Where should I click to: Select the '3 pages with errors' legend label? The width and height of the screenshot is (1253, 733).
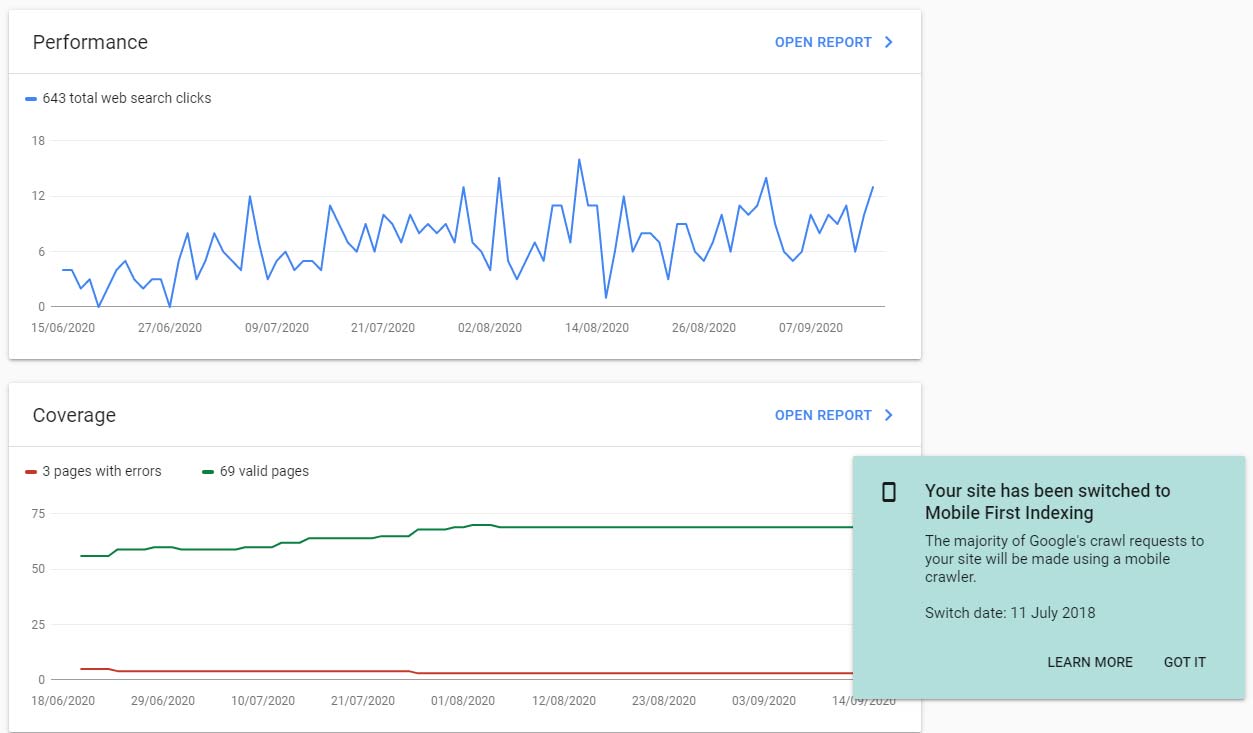click(101, 471)
